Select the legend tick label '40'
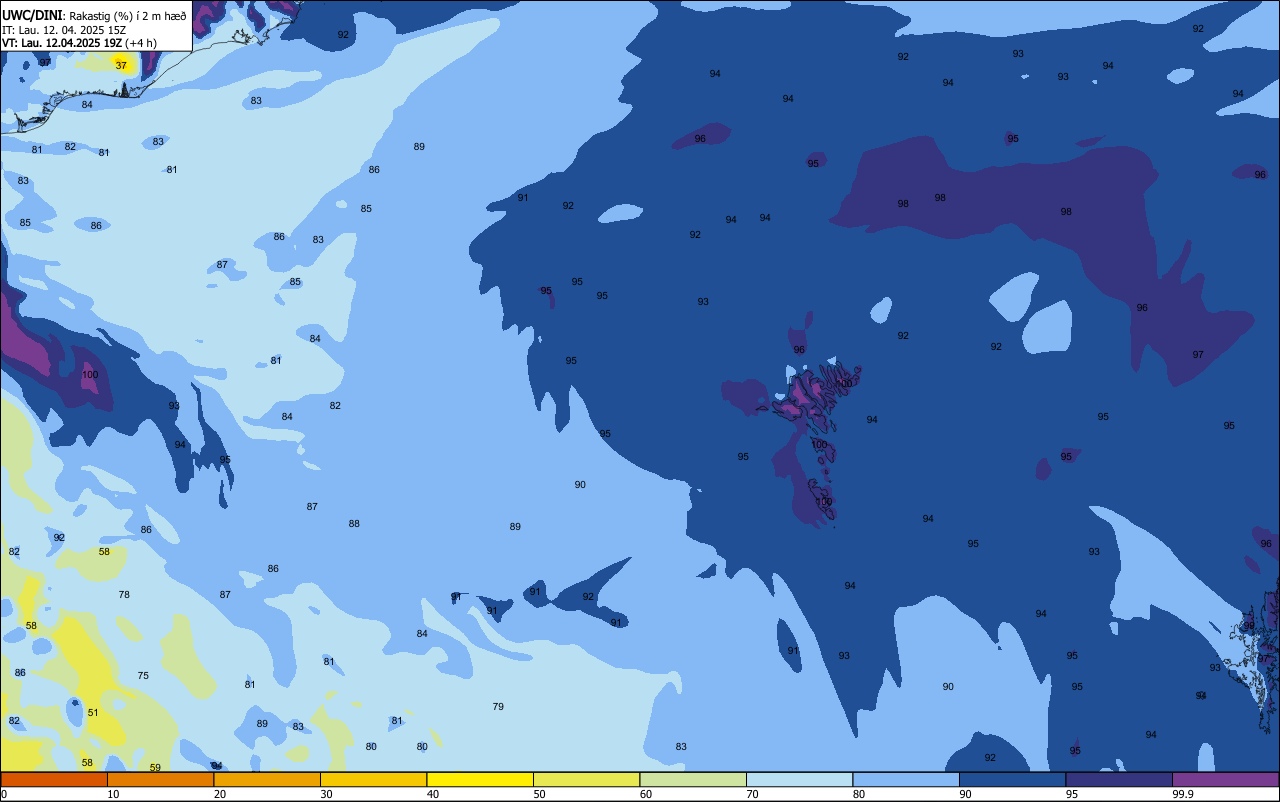This screenshot has width=1280, height=802. (x=433, y=794)
